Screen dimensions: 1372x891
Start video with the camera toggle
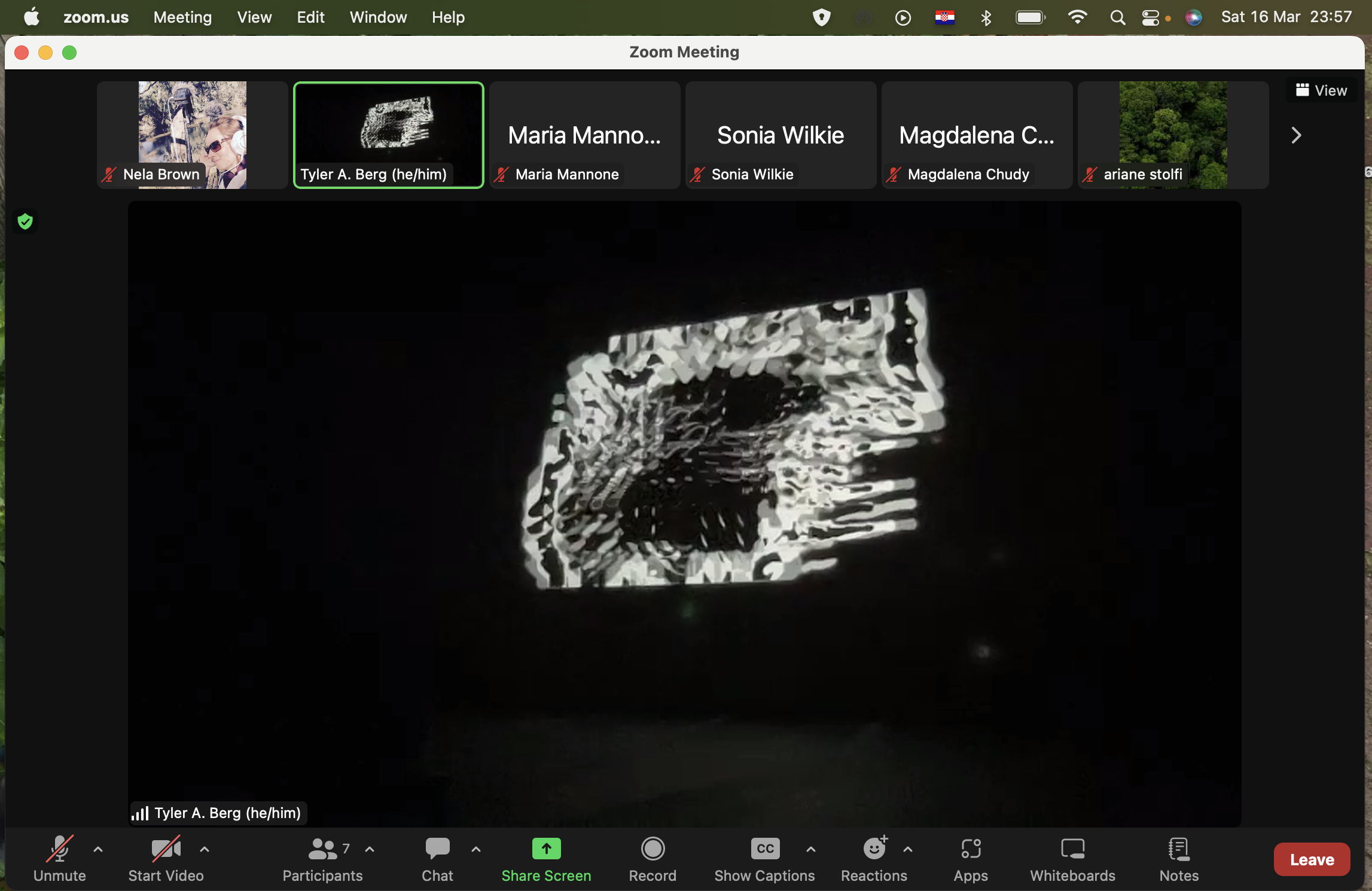click(x=166, y=849)
